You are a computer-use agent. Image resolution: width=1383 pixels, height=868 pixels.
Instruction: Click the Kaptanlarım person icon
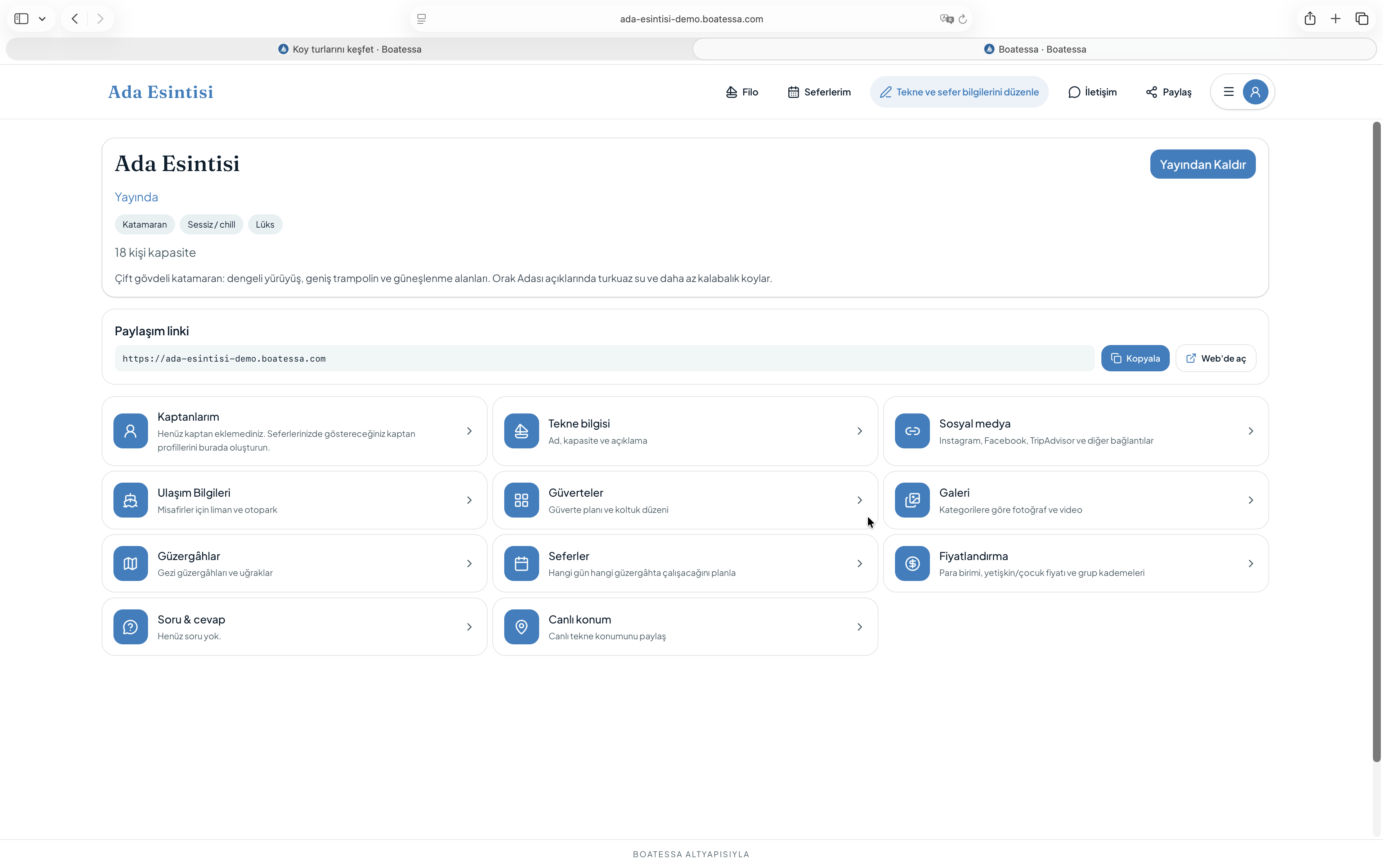130,430
